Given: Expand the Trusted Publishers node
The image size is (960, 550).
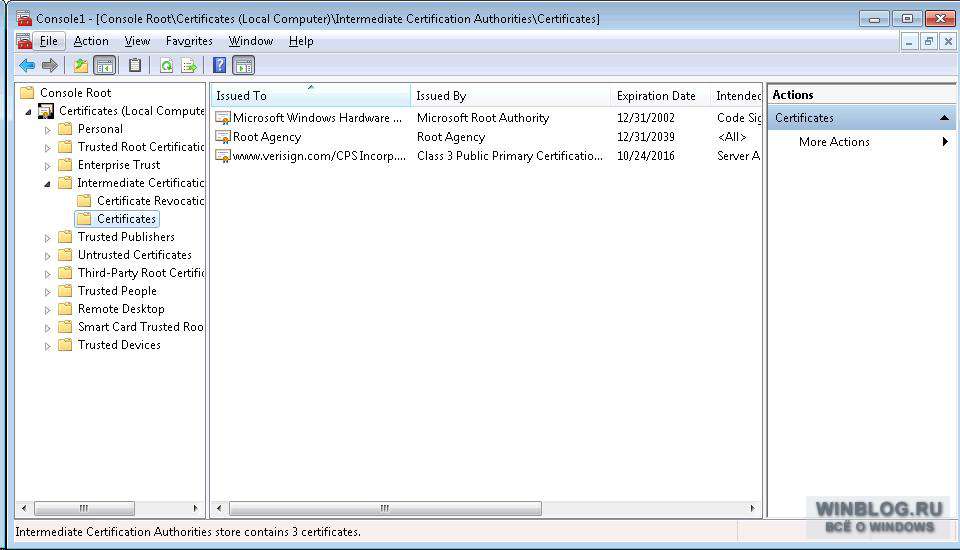Looking at the screenshot, I should [x=48, y=238].
